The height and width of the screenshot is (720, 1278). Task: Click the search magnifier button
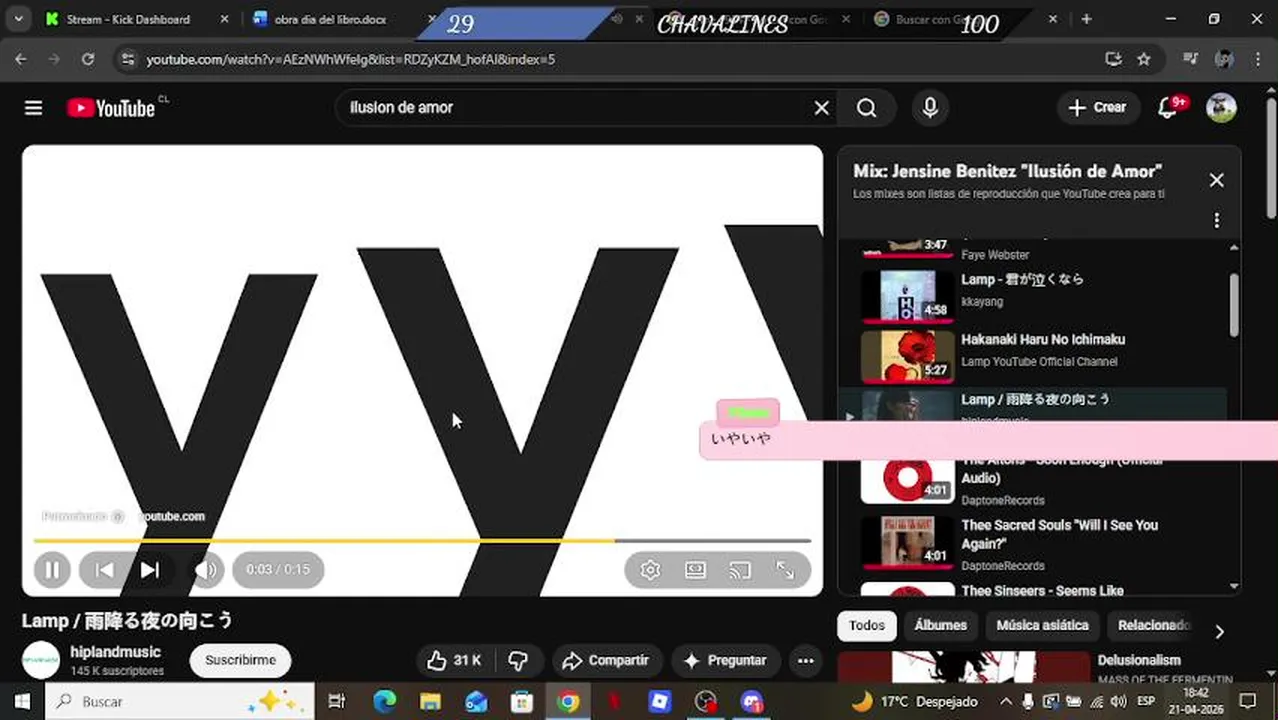click(x=867, y=108)
